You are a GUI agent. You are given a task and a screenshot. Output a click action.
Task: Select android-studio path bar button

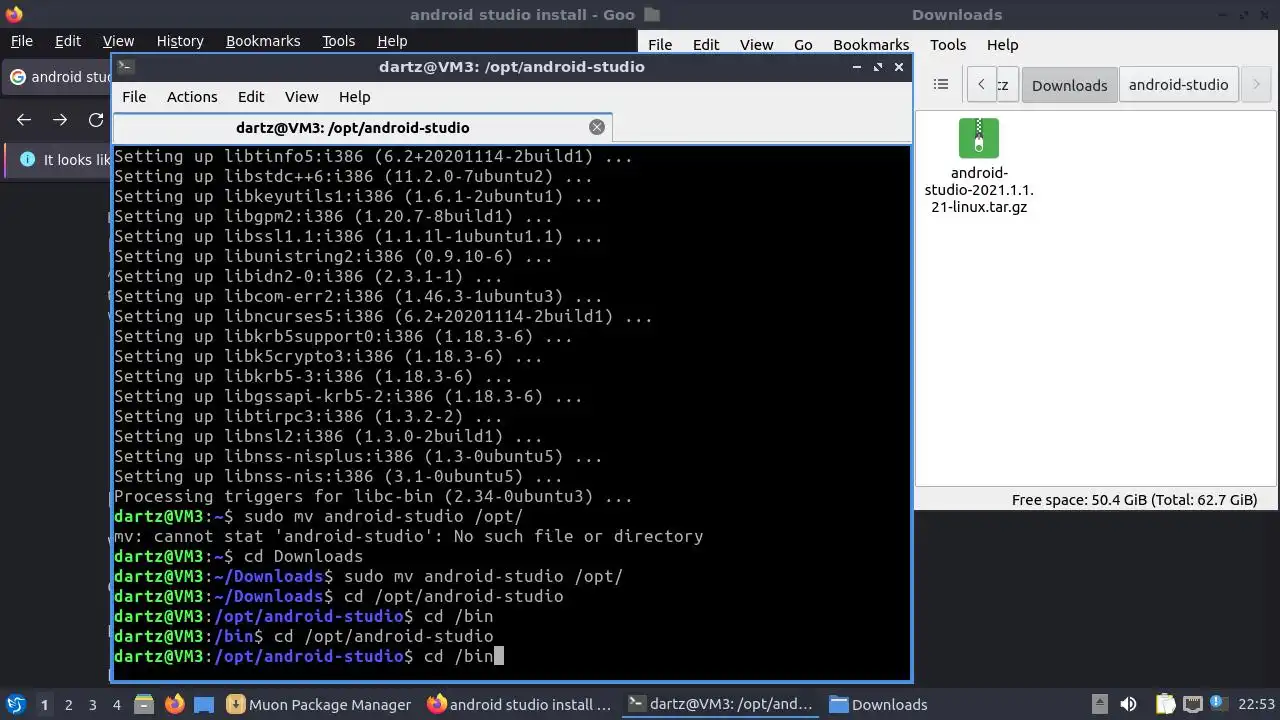(1178, 85)
